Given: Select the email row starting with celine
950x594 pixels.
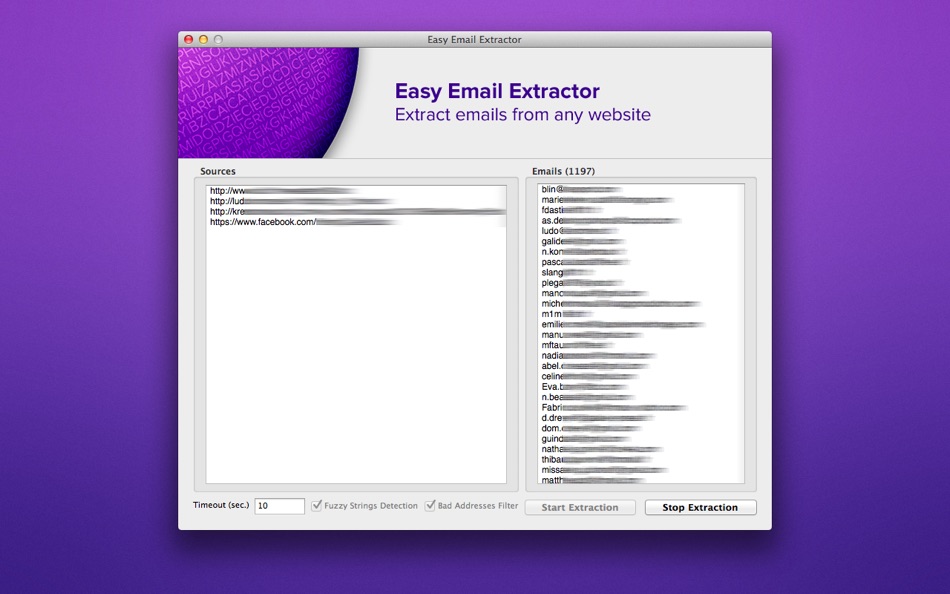Looking at the screenshot, I should pyautogui.click(x=641, y=376).
